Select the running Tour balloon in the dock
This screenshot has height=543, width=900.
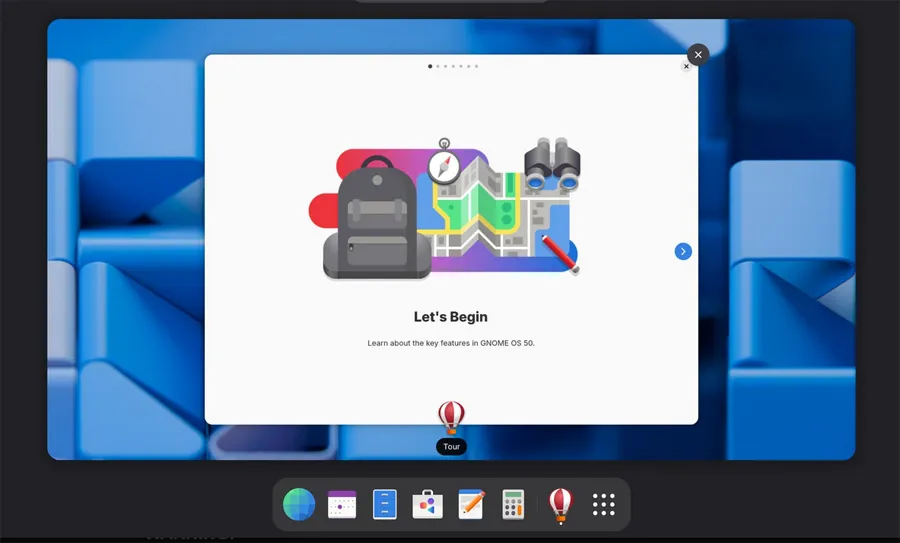click(x=561, y=505)
